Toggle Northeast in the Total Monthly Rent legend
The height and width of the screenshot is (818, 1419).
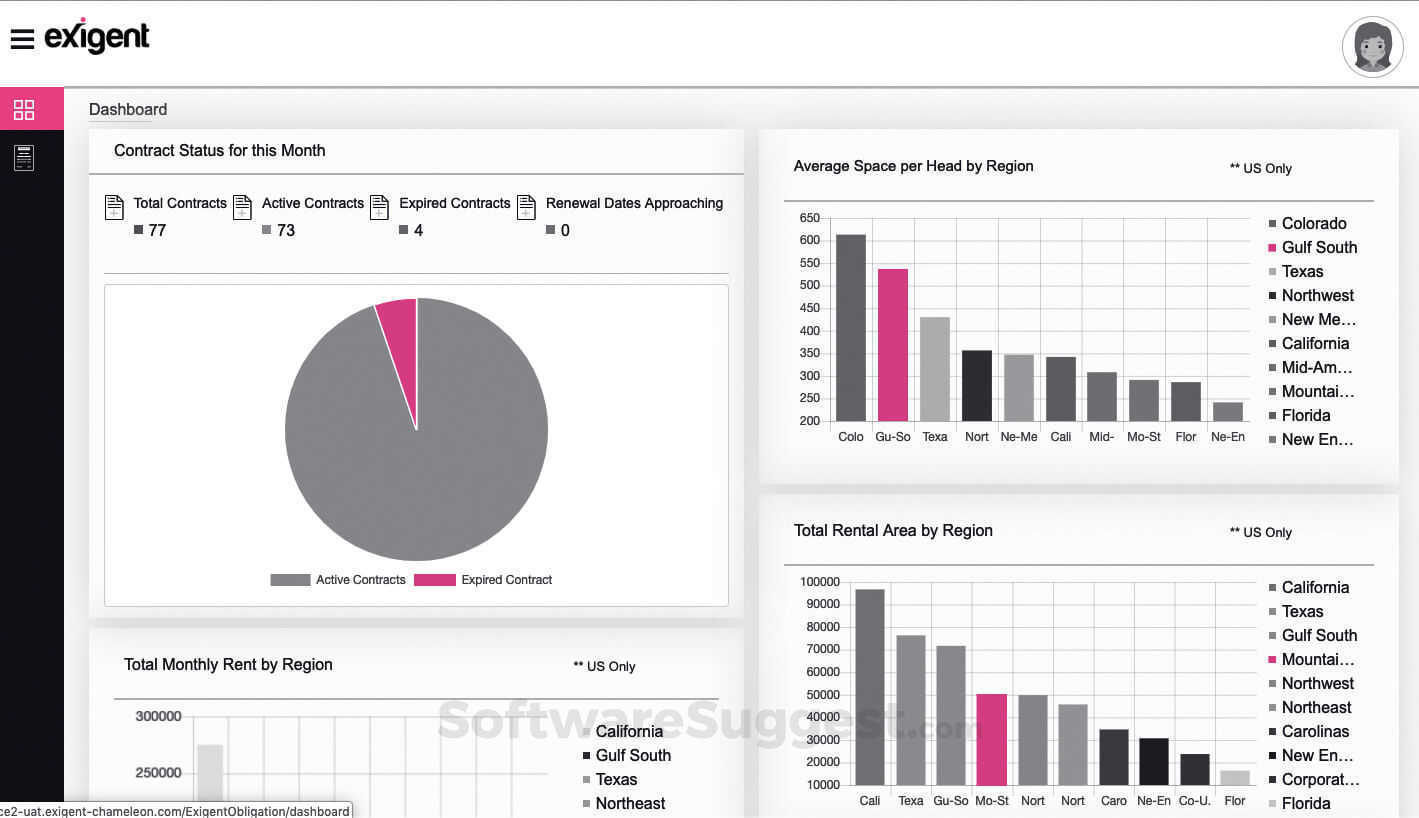click(x=629, y=803)
